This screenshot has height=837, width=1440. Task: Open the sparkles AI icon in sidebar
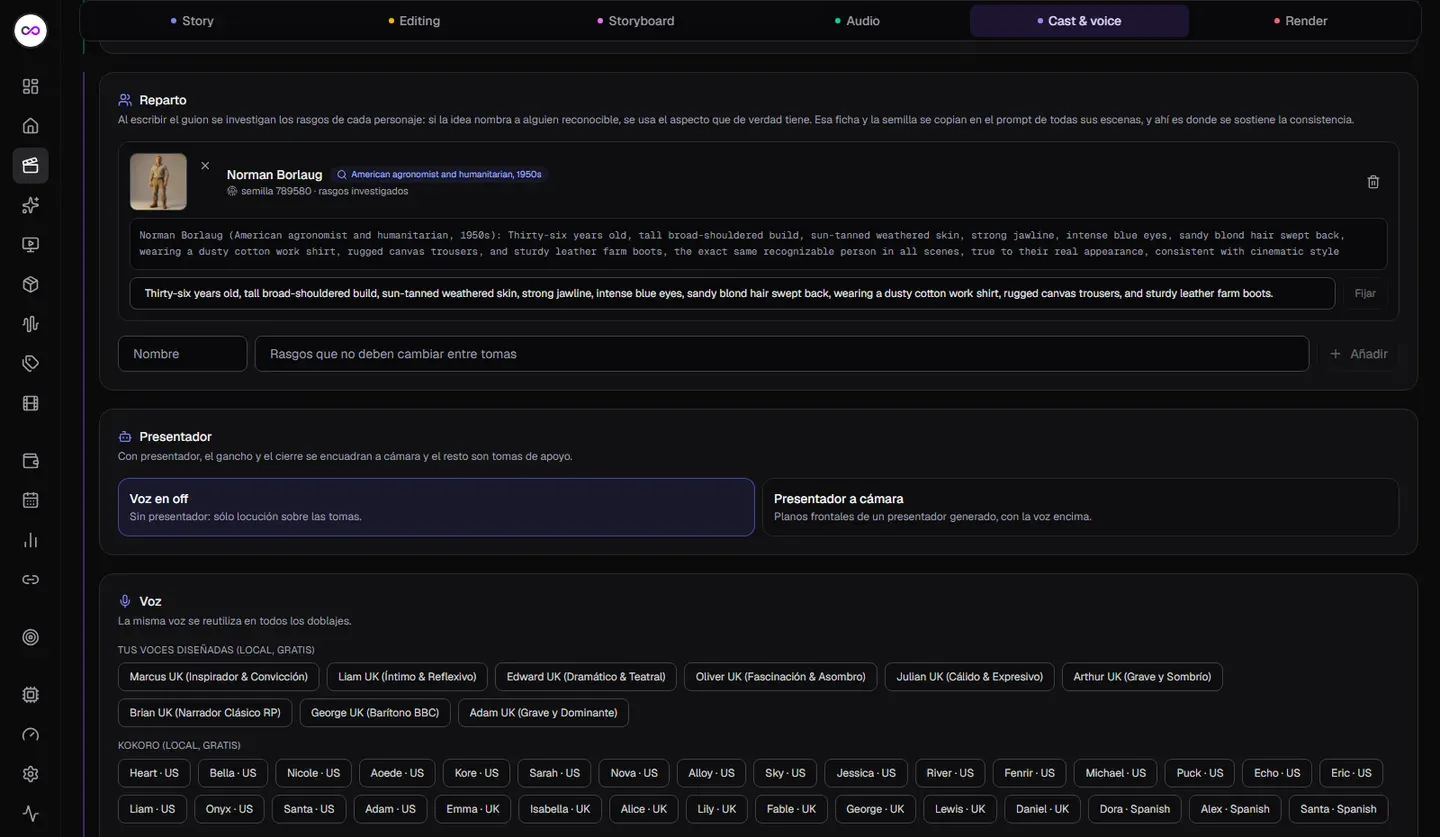30,205
